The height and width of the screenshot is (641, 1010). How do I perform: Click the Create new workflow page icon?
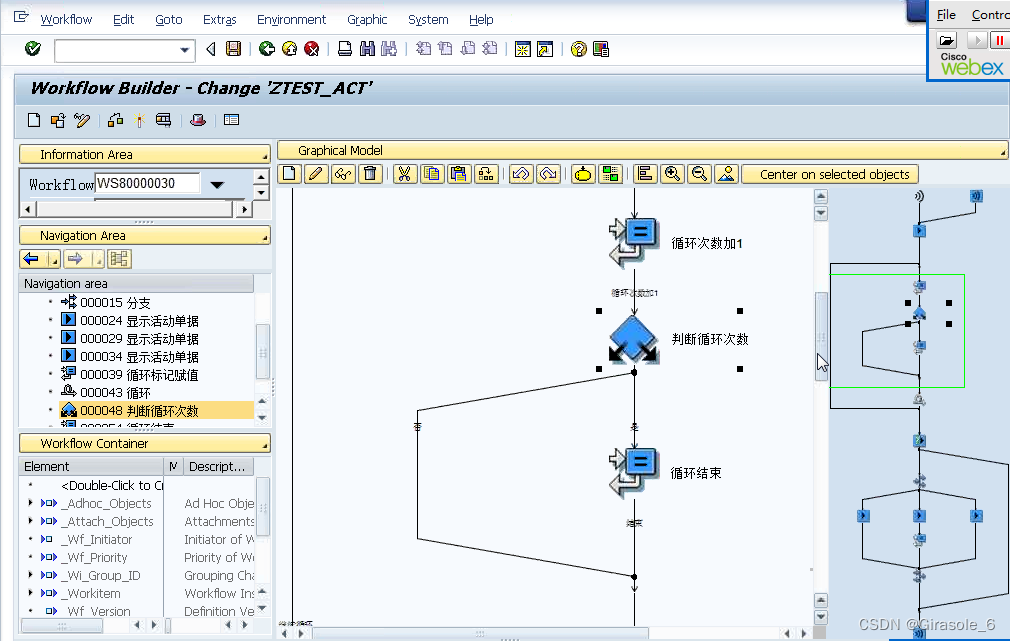34,120
